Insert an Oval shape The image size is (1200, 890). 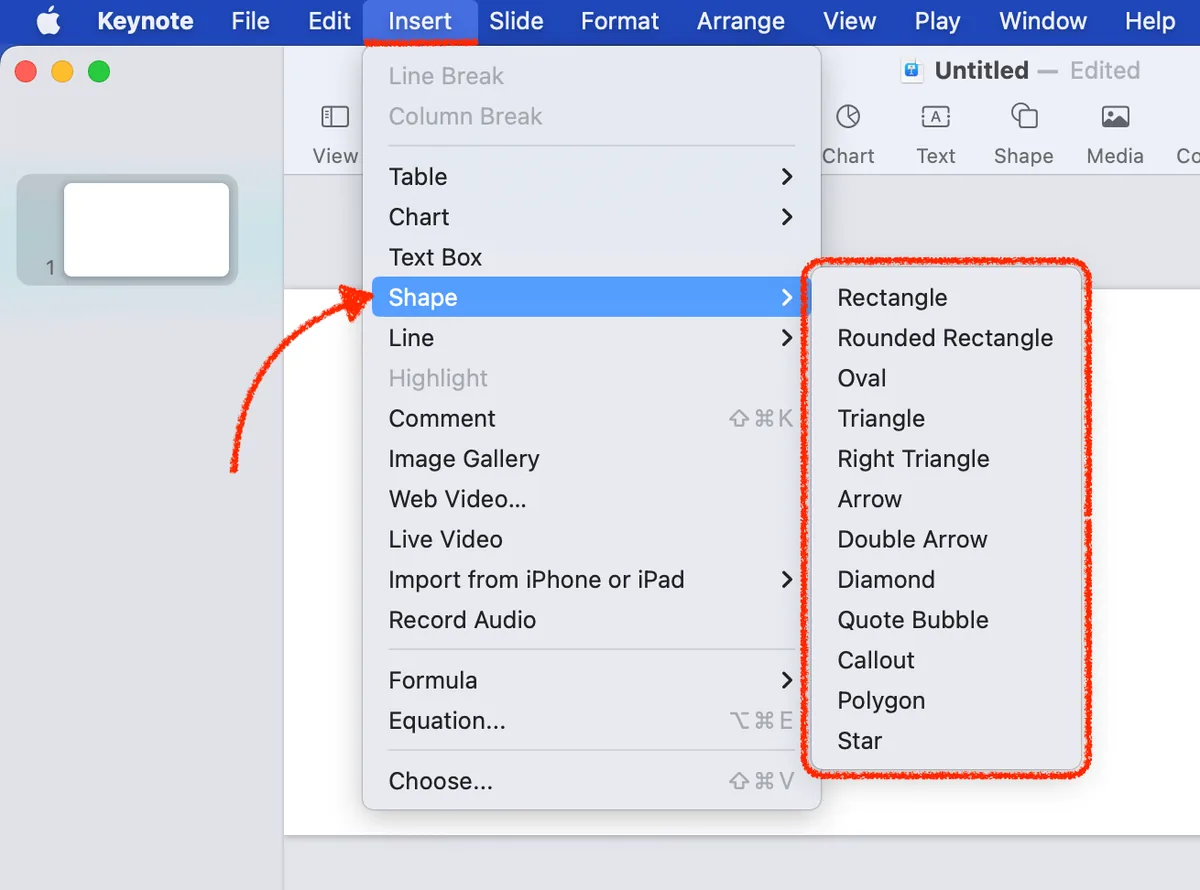946,378
